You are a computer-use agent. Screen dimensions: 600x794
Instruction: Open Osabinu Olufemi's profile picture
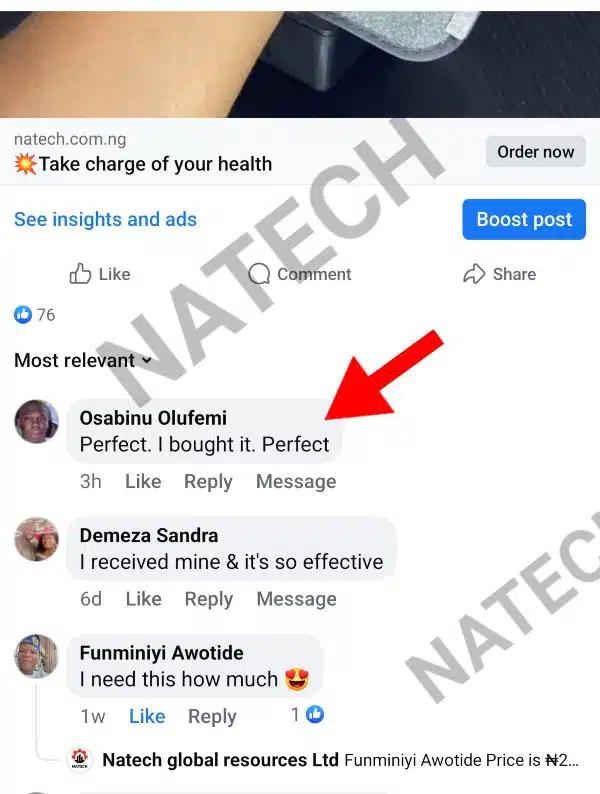click(x=36, y=421)
